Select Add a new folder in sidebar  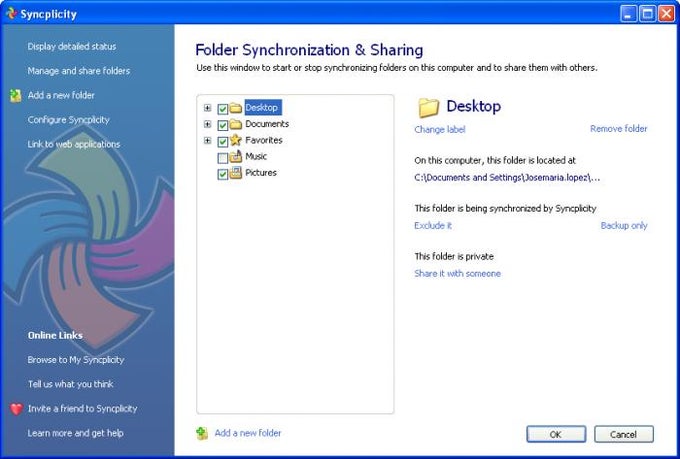[61, 95]
